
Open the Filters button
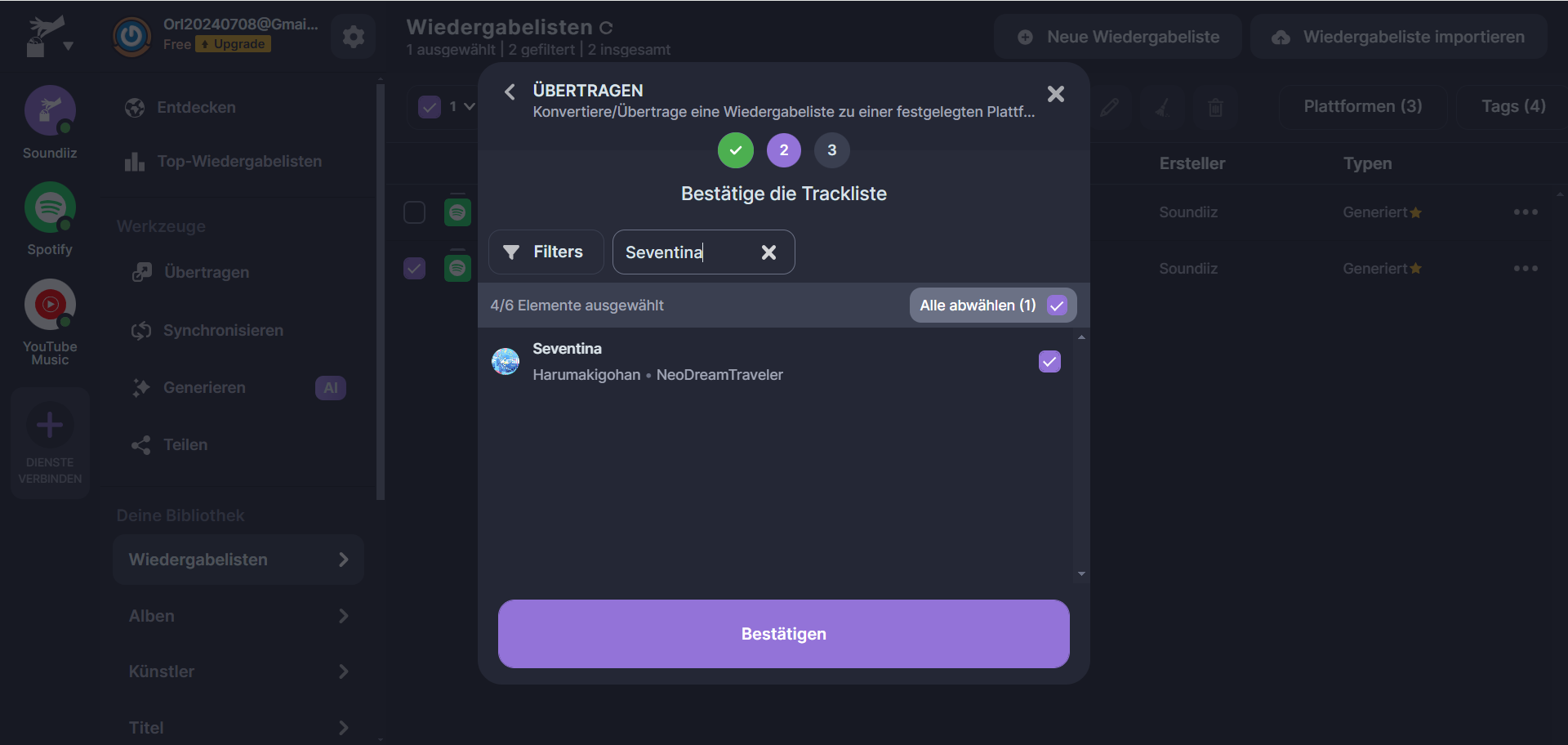click(x=545, y=252)
